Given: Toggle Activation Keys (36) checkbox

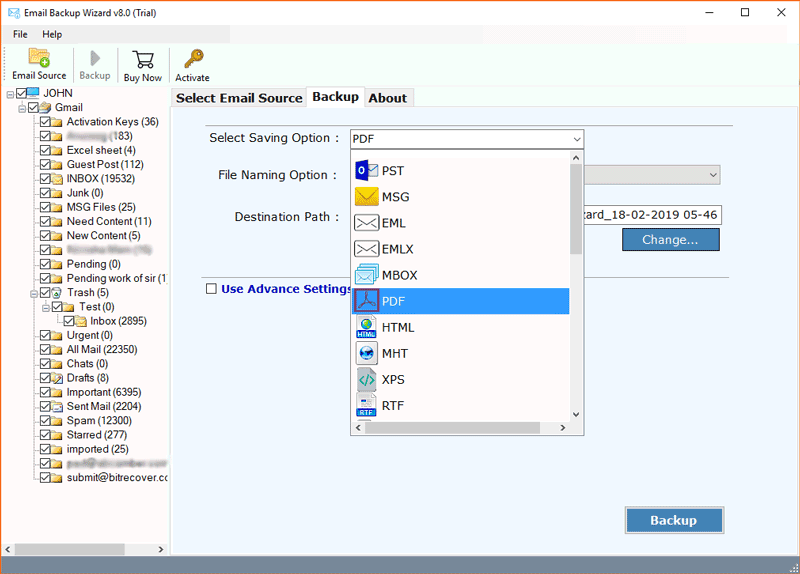Looking at the screenshot, I should [45, 121].
